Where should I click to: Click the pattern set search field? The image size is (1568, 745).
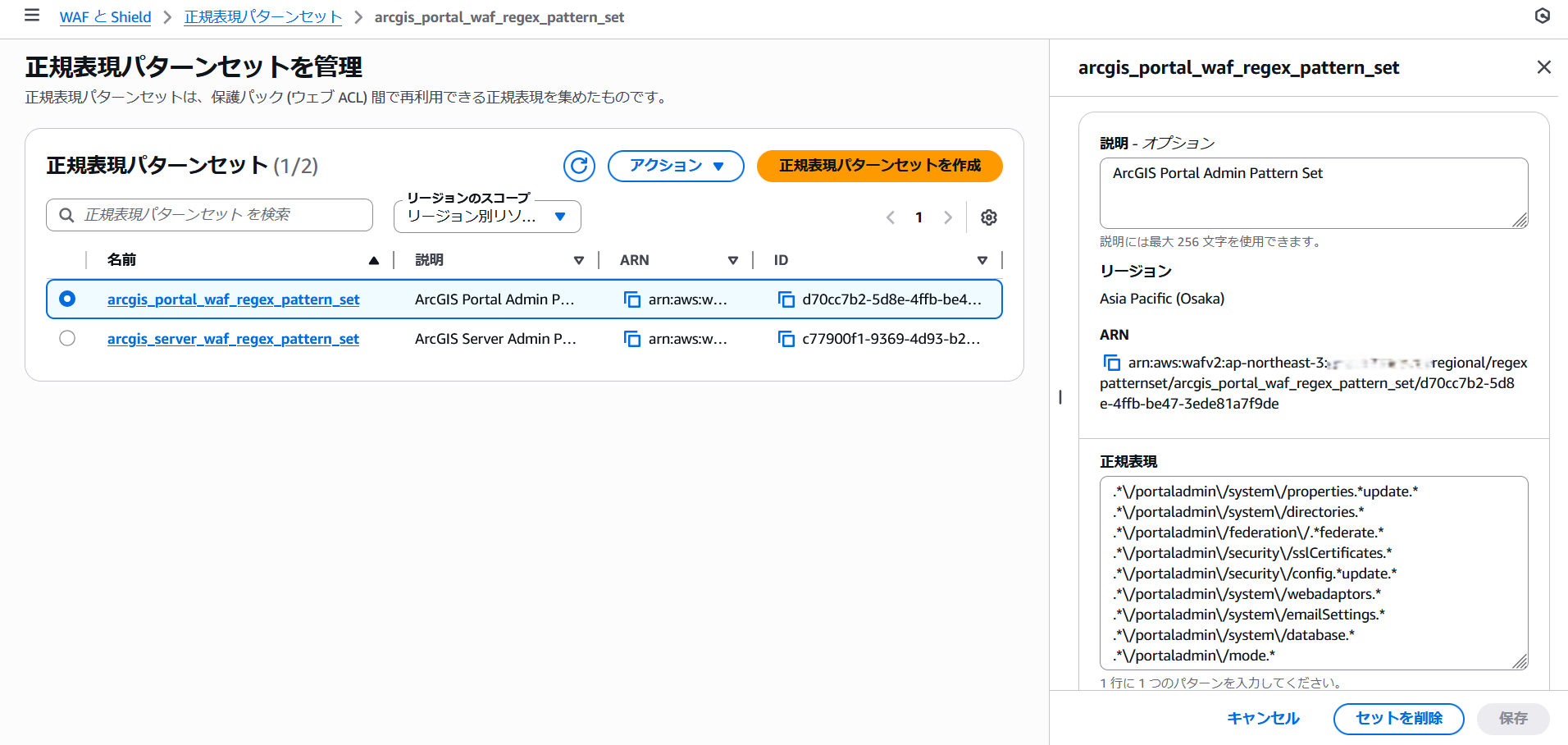(x=210, y=215)
